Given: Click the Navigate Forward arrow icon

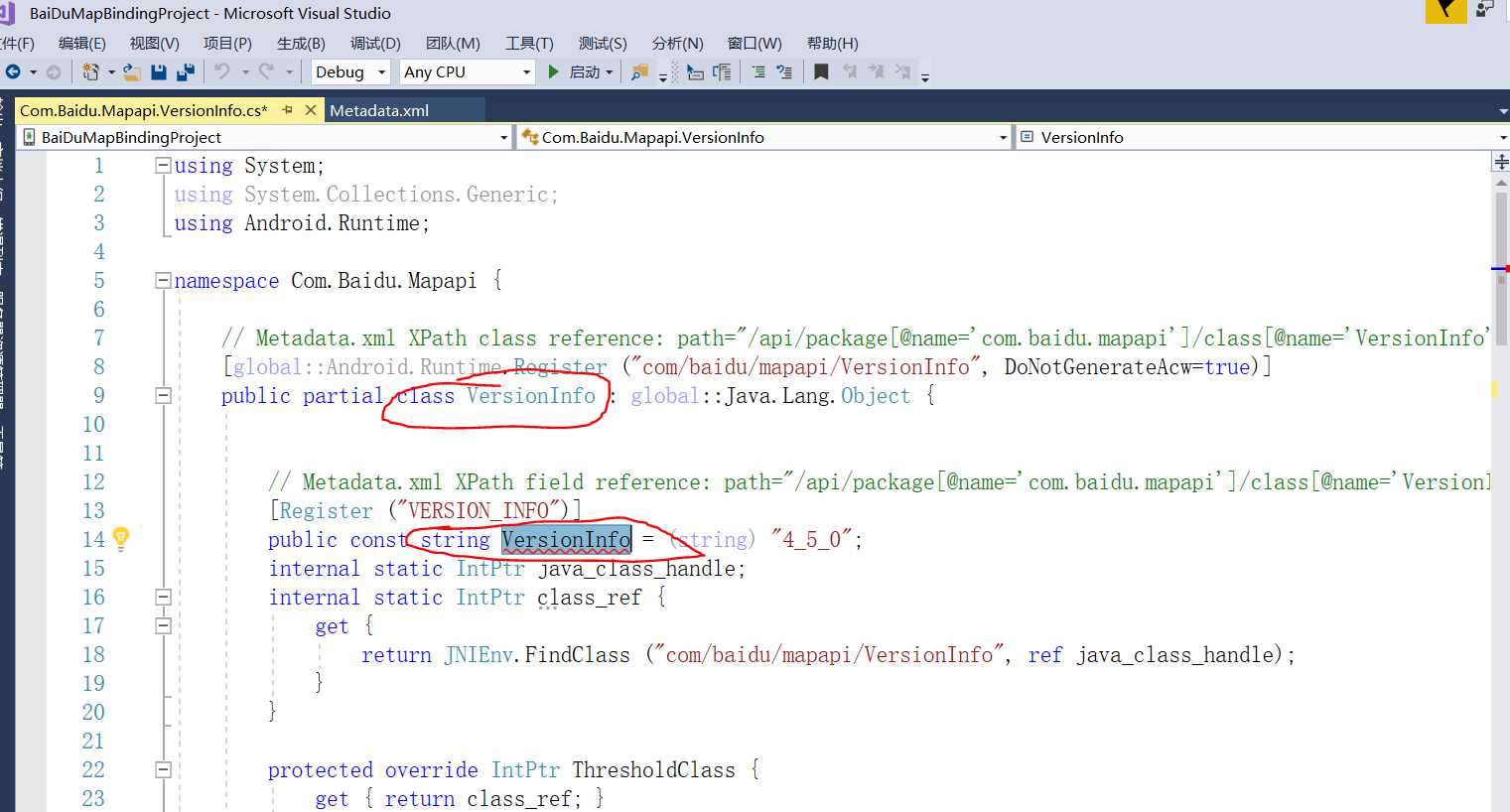Looking at the screenshot, I should click(x=54, y=71).
